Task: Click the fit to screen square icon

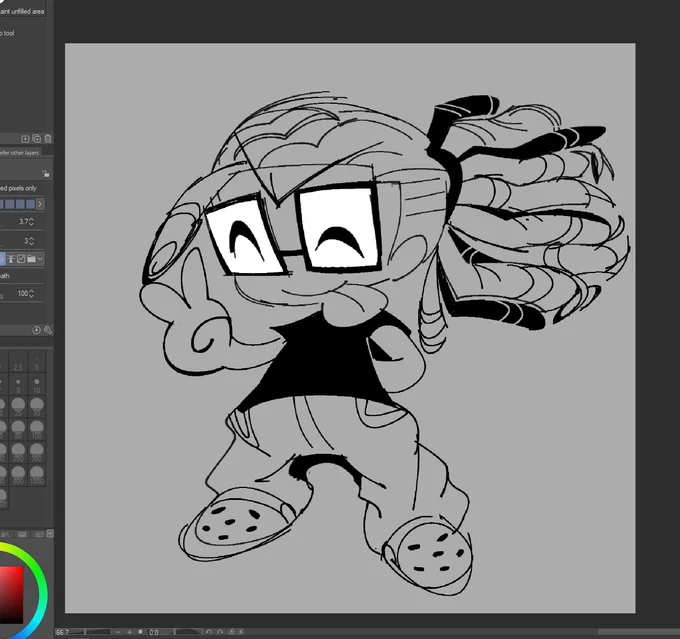Action: [x=140, y=632]
